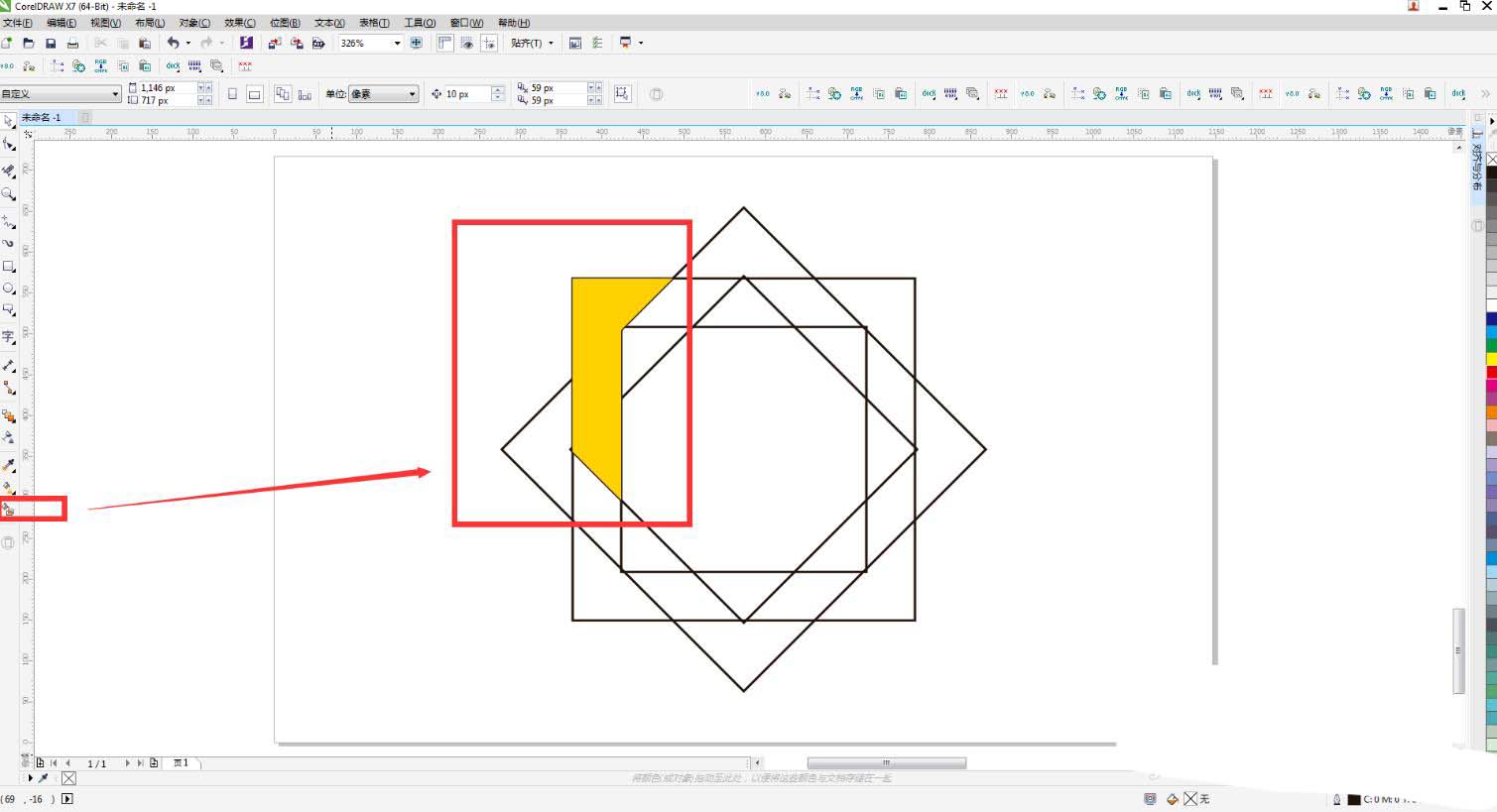1497x812 pixels.
Task: Open the 对象(C) menu
Action: (194, 23)
